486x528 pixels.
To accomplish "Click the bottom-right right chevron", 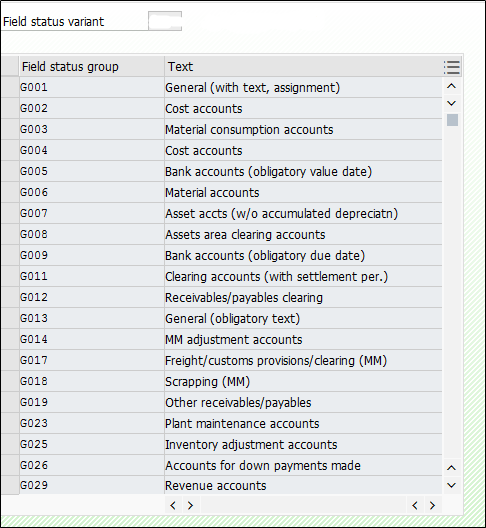I will tap(432, 505).
